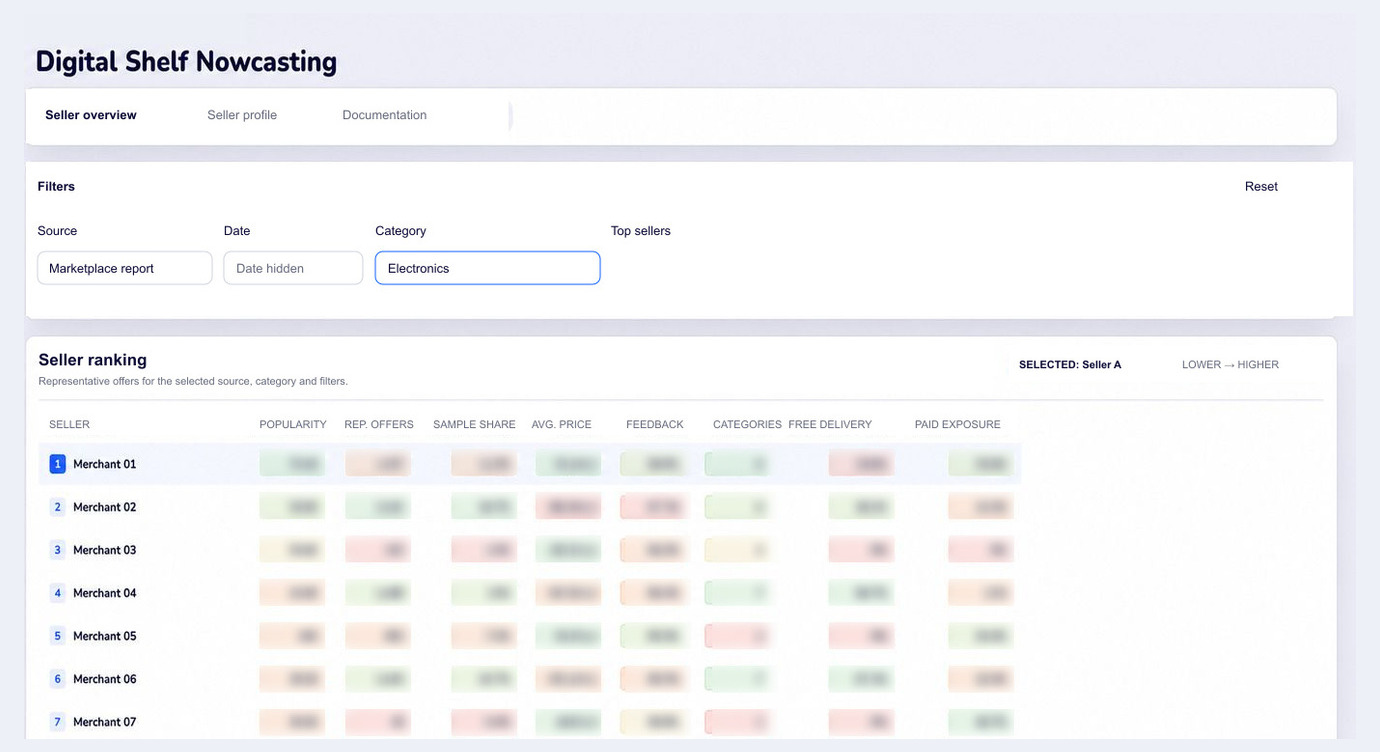Click Merchant 01 popularity cell
This screenshot has width=1380, height=752.
pos(292,464)
